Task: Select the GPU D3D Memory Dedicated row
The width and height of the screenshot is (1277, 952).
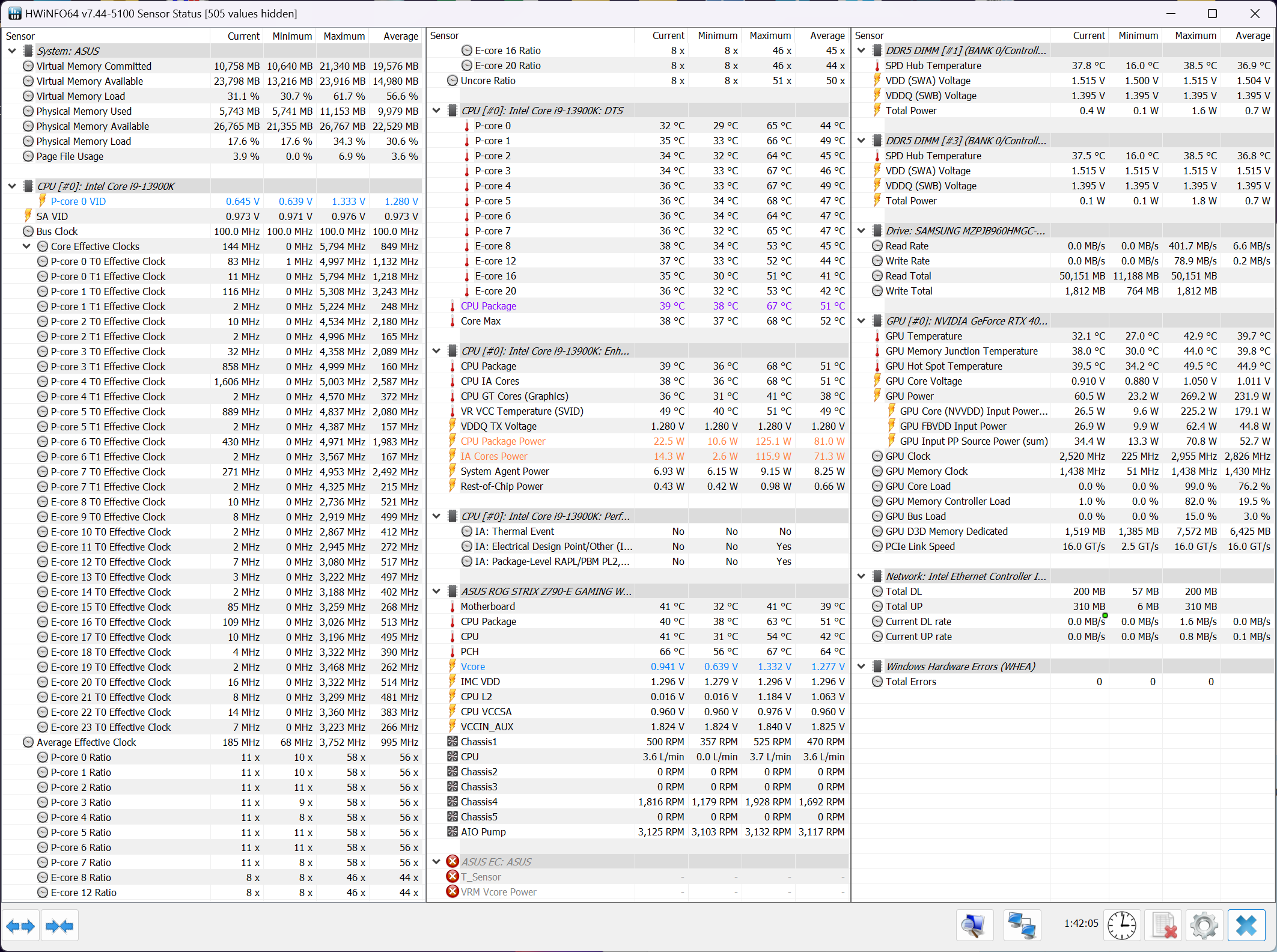Action: pyautogui.click(x=1062, y=531)
